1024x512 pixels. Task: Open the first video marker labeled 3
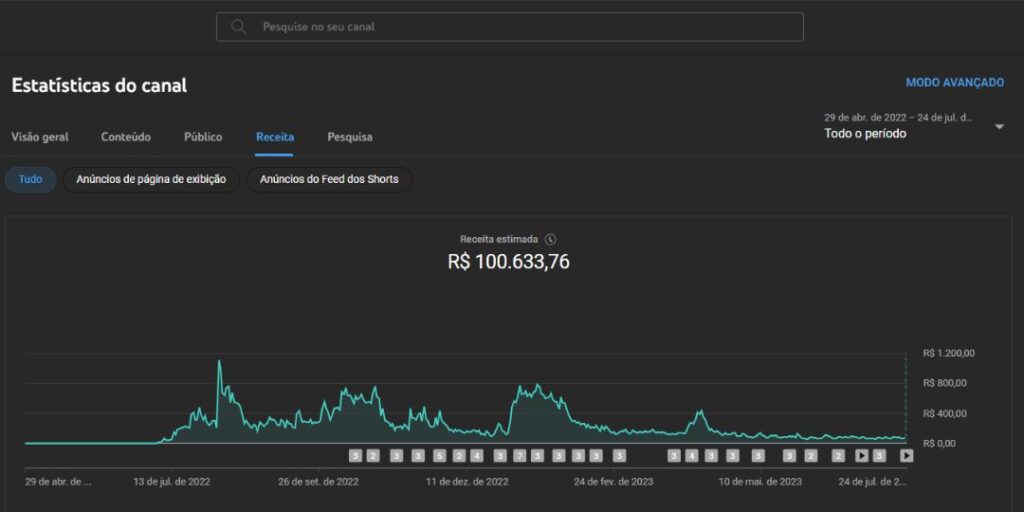coord(355,456)
